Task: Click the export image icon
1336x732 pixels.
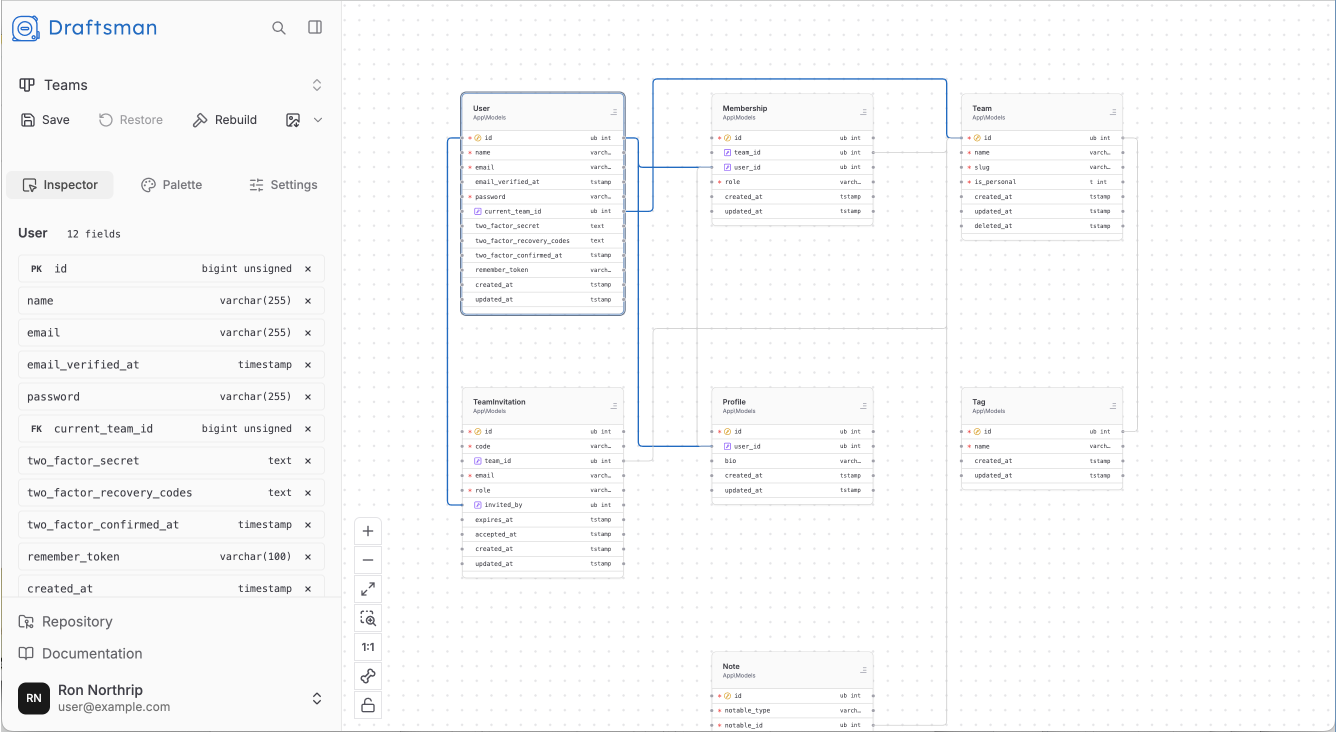Action: [293, 120]
